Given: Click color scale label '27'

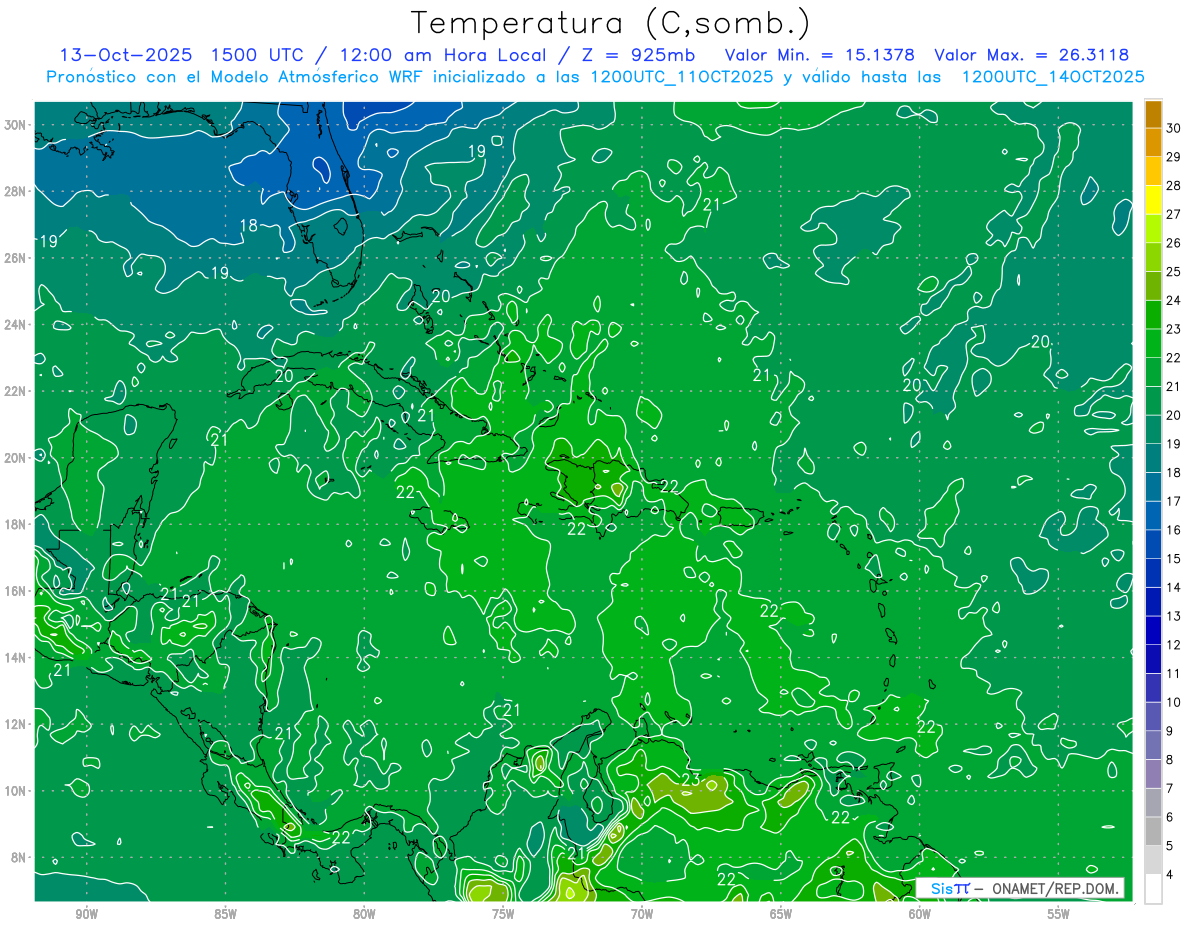Looking at the screenshot, I should 1173,214.
